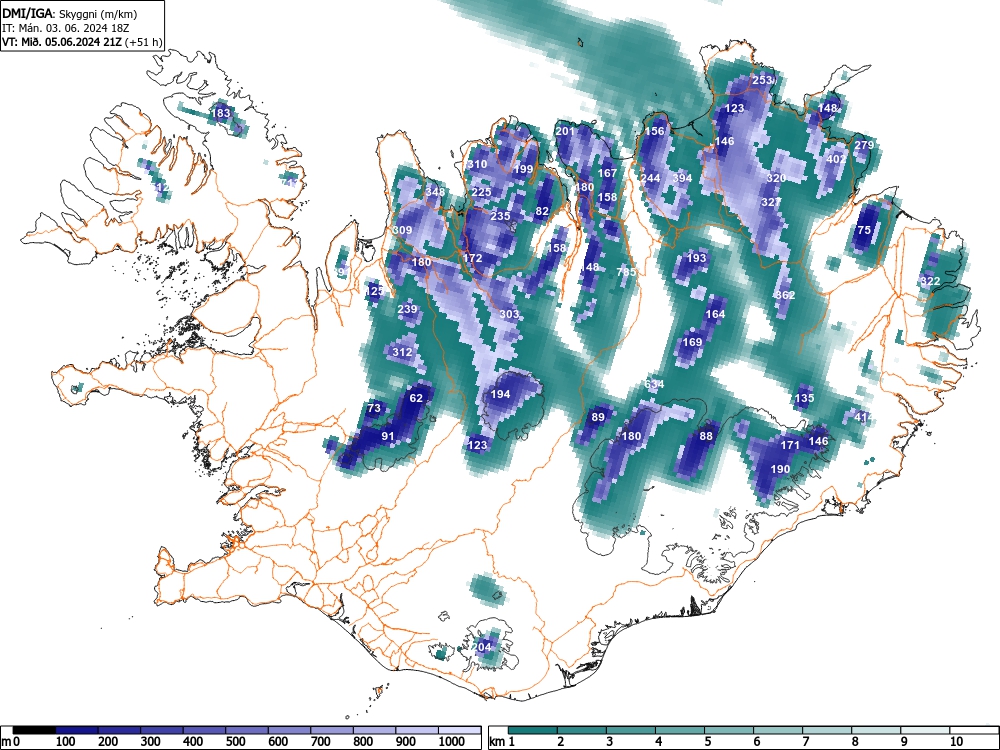Click the 62 visibility value

point(416,399)
